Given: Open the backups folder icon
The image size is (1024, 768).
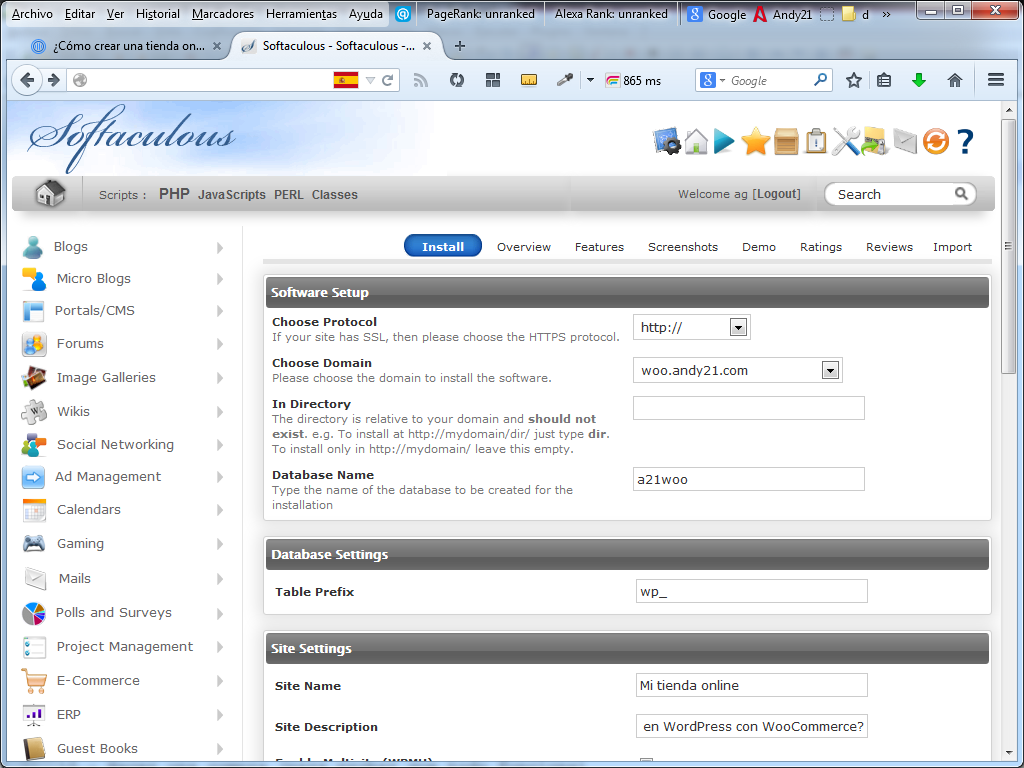Looking at the screenshot, I should [875, 141].
